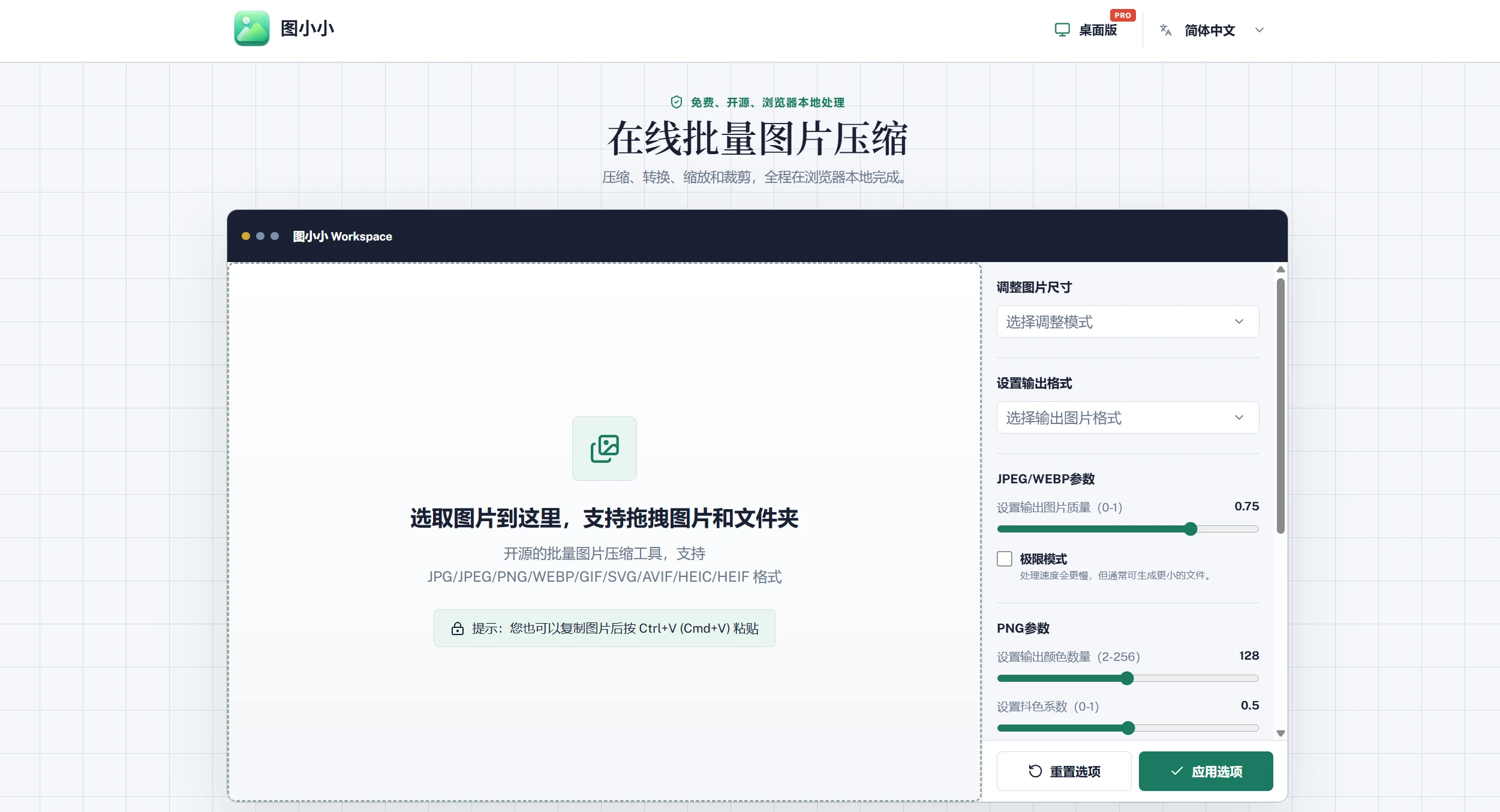
Task: Click the 图小小 app logo icon
Action: (x=251, y=28)
